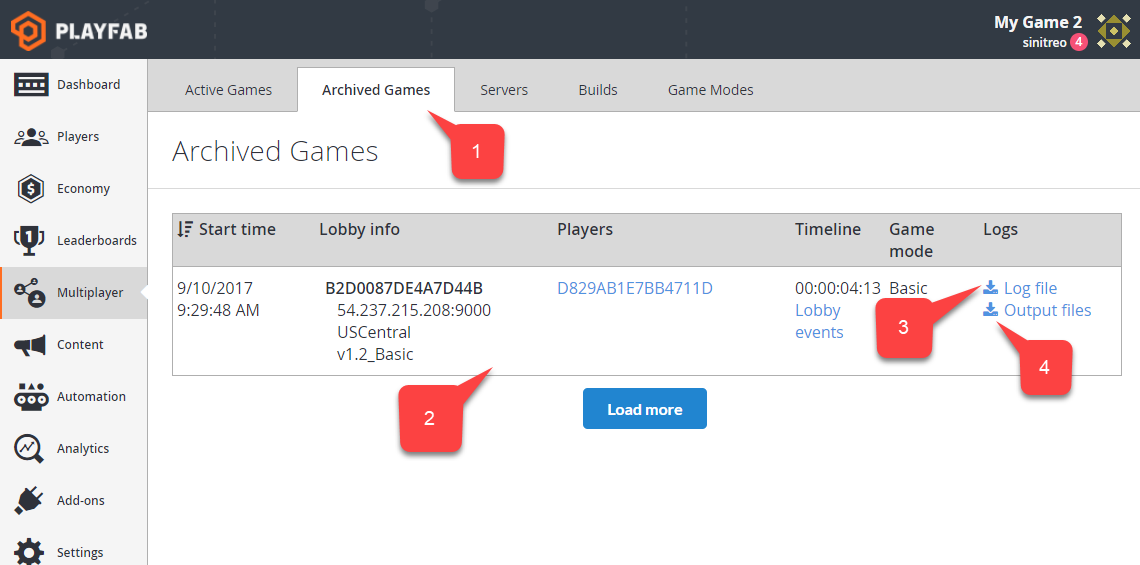This screenshot has height=565, width=1140.
Task: Click the Start time sort icon
Action: [185, 230]
